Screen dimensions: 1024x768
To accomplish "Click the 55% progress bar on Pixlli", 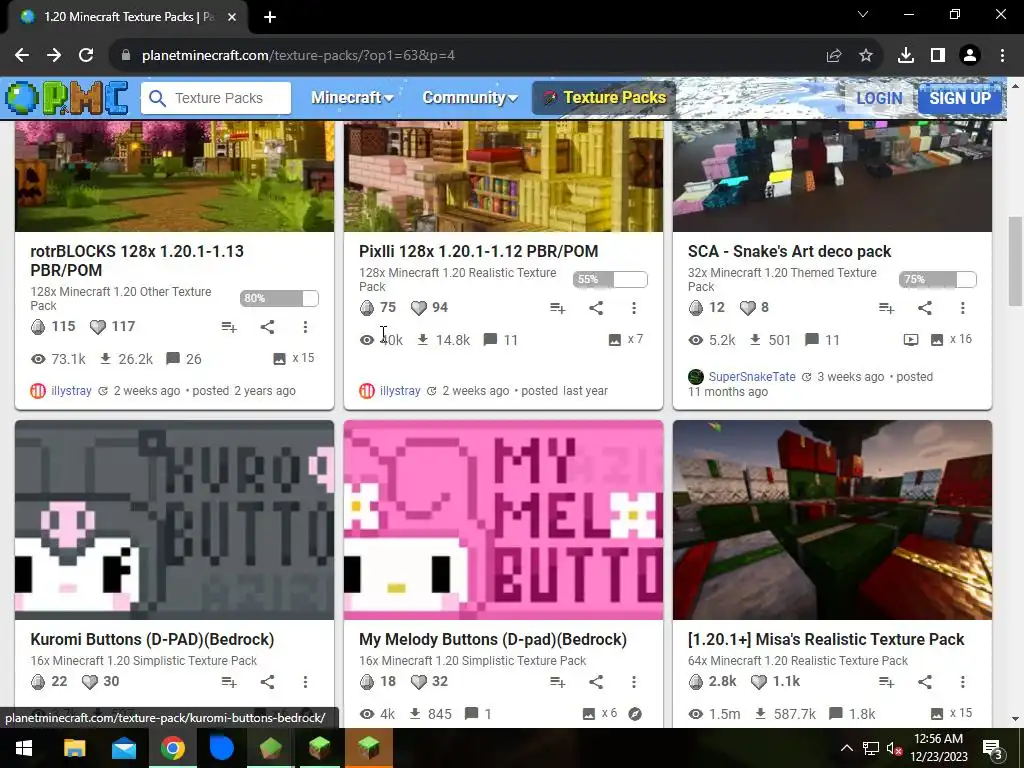I will coord(610,280).
